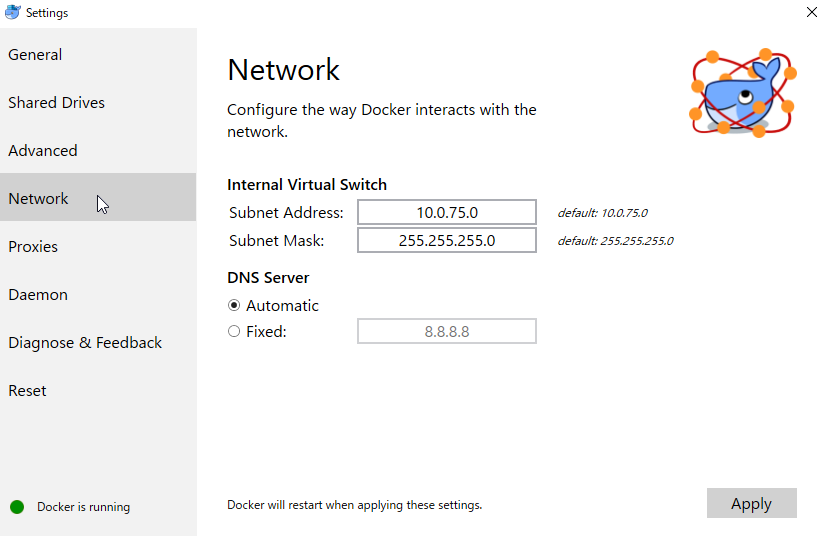Image resolution: width=825 pixels, height=536 pixels.
Task: Click the Docker whale network illustration
Action: pyautogui.click(x=743, y=92)
